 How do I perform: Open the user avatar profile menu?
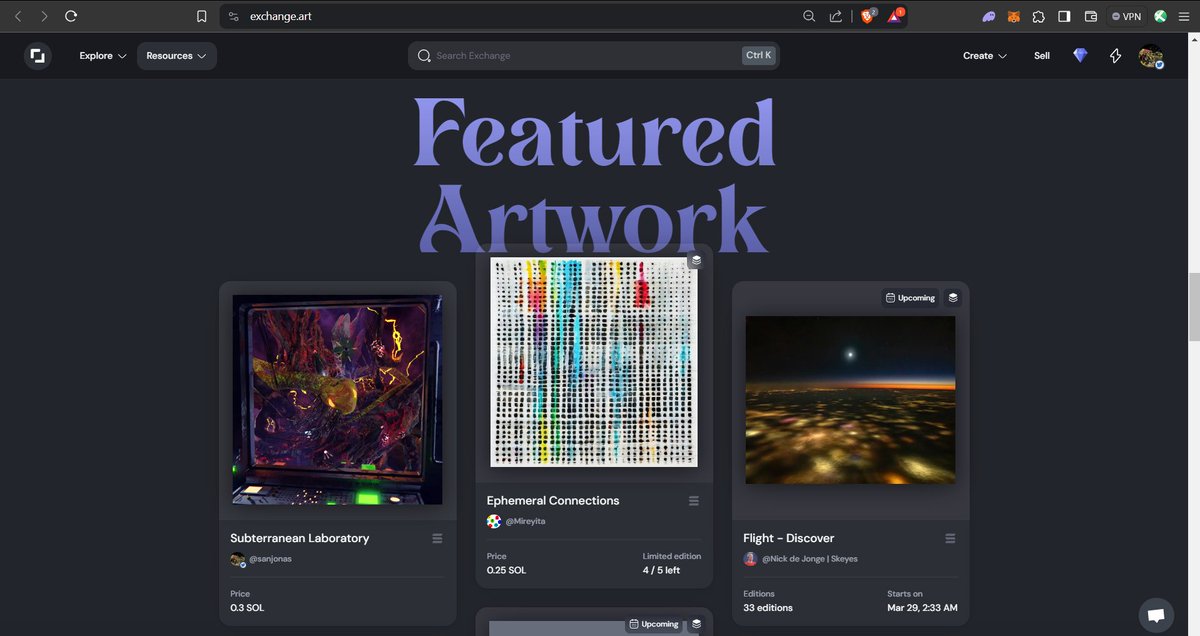pyautogui.click(x=1151, y=57)
